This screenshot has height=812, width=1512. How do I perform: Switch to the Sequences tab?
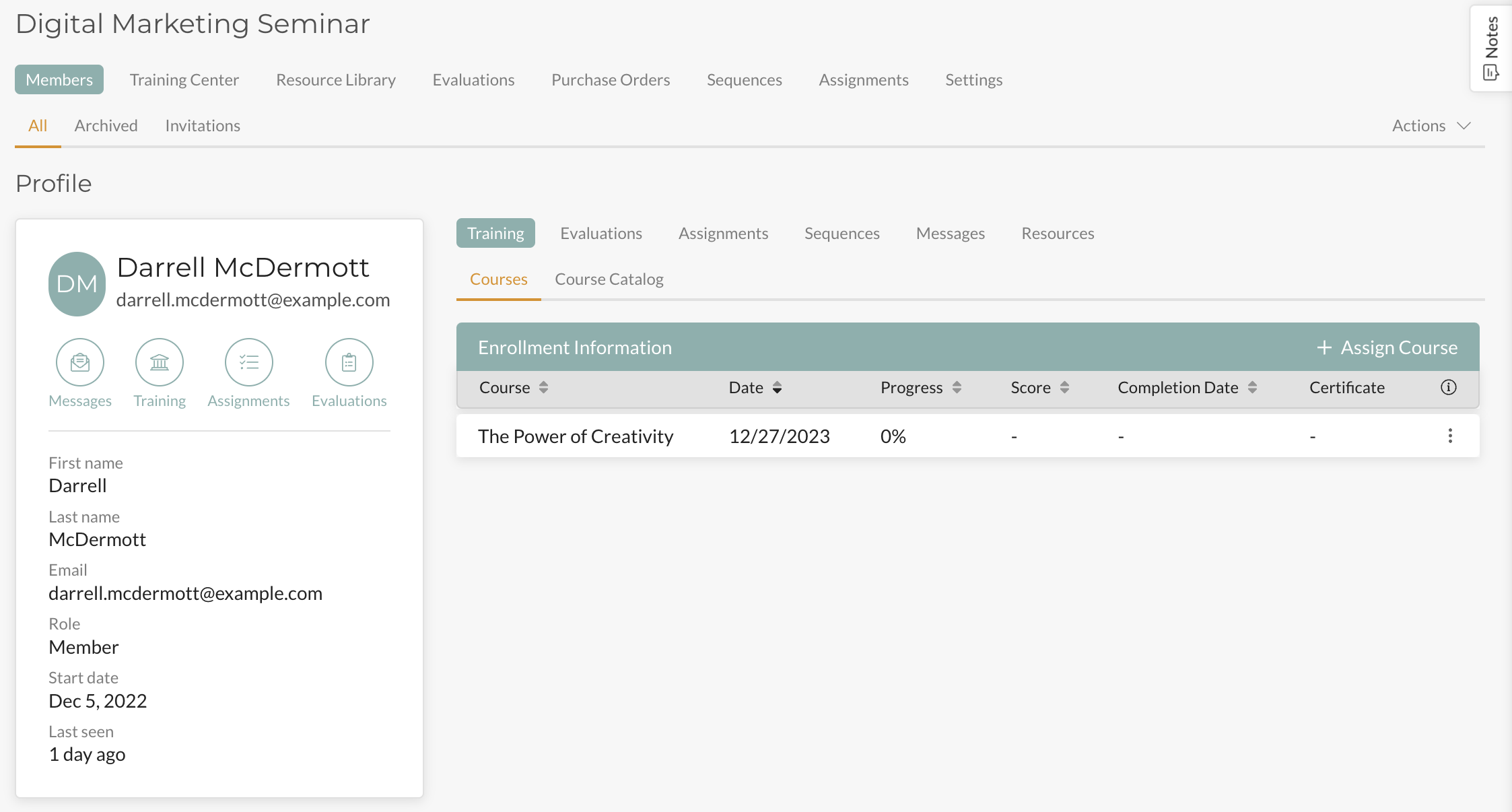tap(841, 233)
